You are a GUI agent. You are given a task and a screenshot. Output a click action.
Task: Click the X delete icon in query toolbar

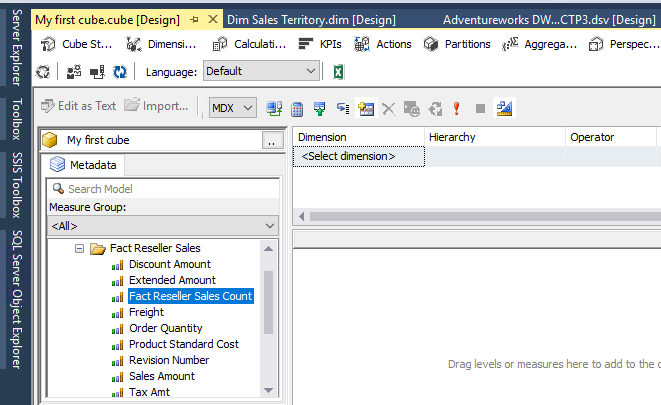(x=388, y=108)
